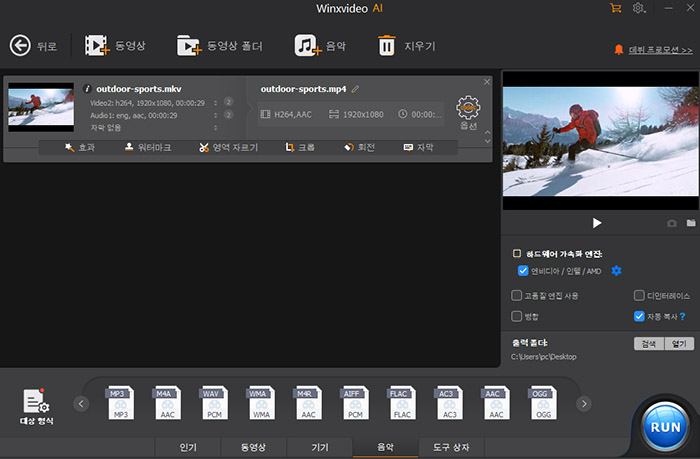Switch to 도구 상자 toolbox tab
Screen dimensions: 700x459
[x=451, y=447]
